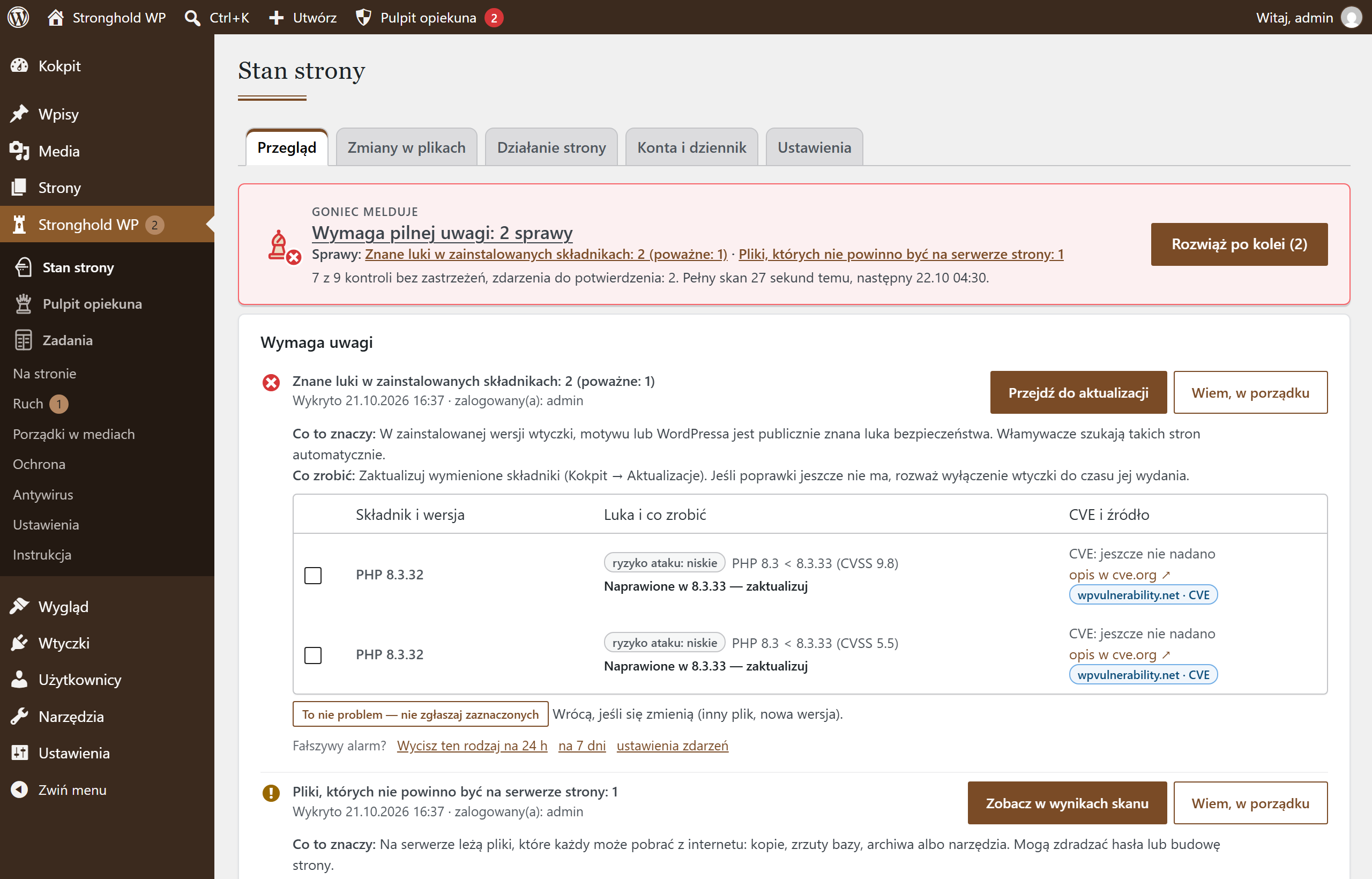This screenshot has height=879, width=1372.
Task: Click the Pulpit opiekuna queen icon in sidebar
Action: 24,304
